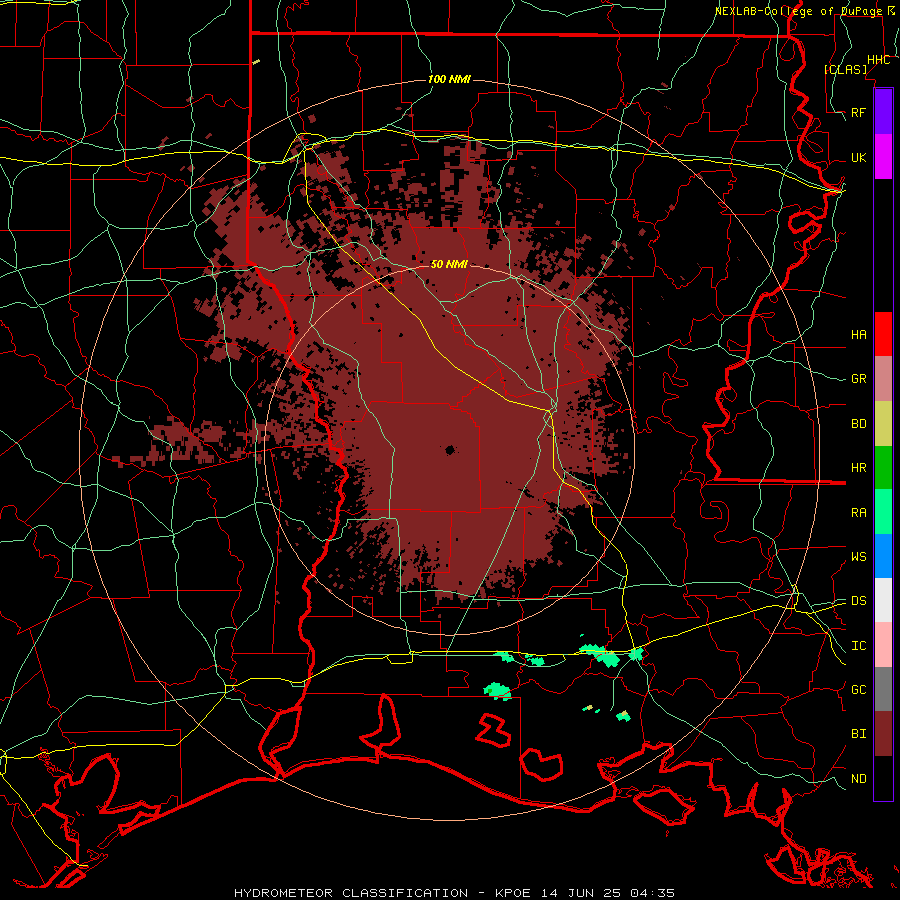
Task: Click the BD label in legend
Action: 858,424
